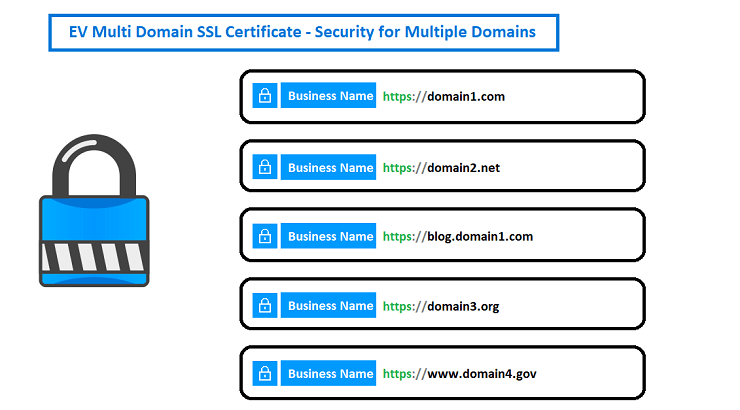740x410 pixels.
Task: Click the https://domain2.net URL text
Action: point(441,167)
